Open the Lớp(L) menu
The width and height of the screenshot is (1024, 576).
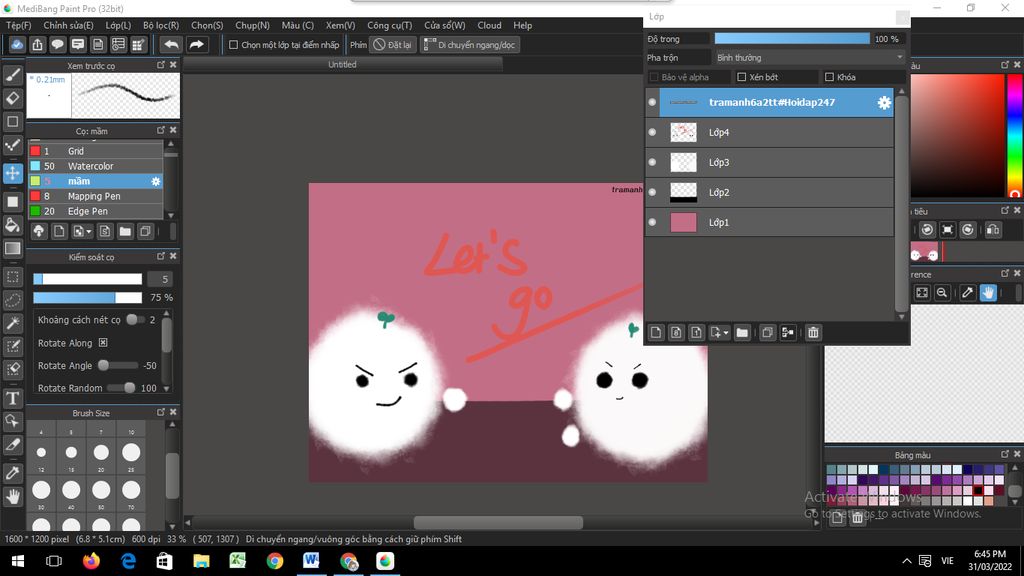(118, 25)
